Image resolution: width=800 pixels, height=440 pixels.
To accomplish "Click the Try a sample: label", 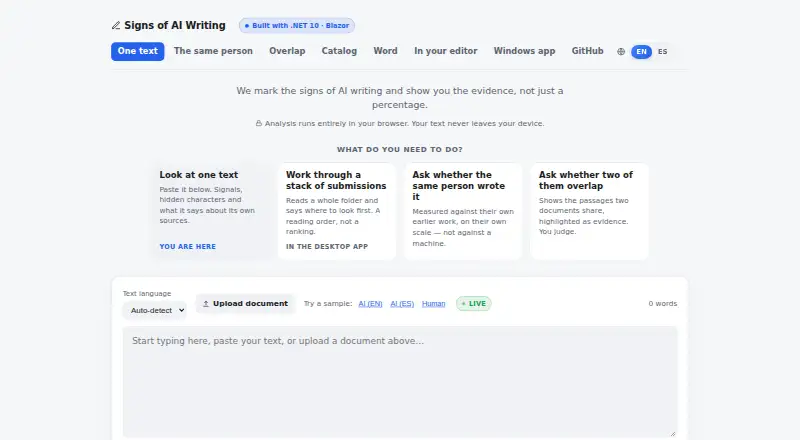I will click(x=328, y=304).
